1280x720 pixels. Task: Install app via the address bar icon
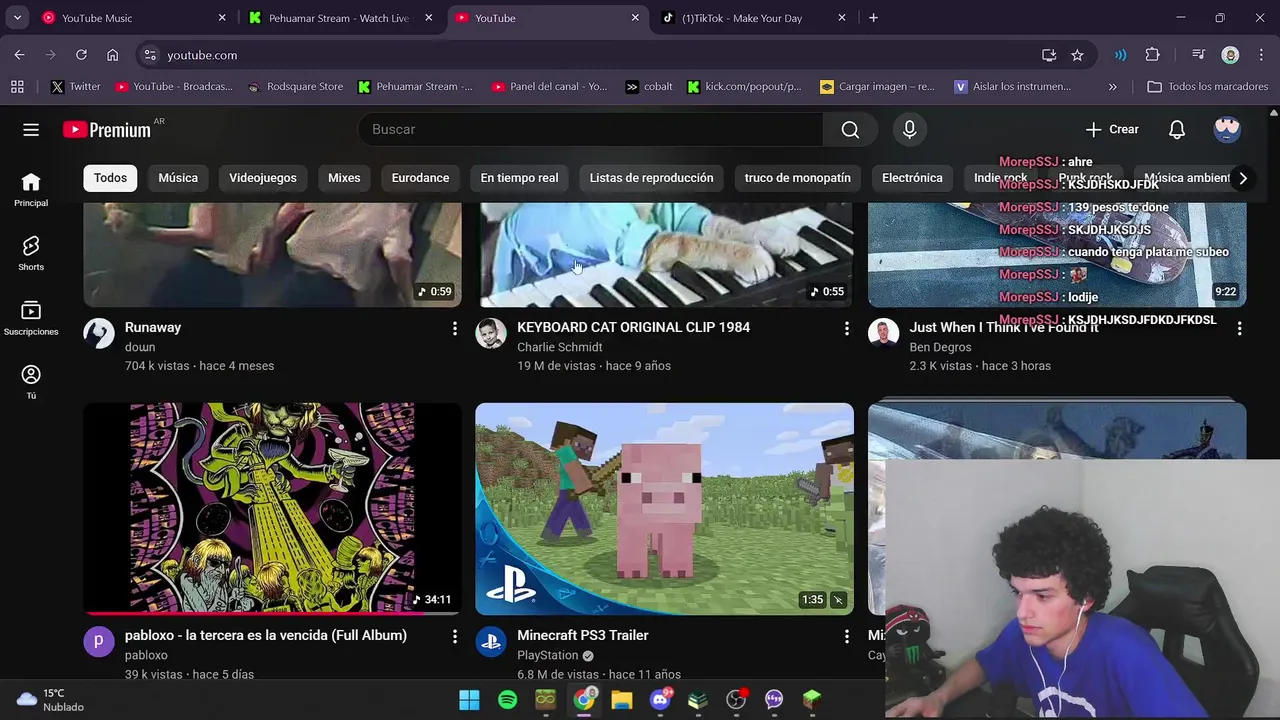click(x=1049, y=55)
